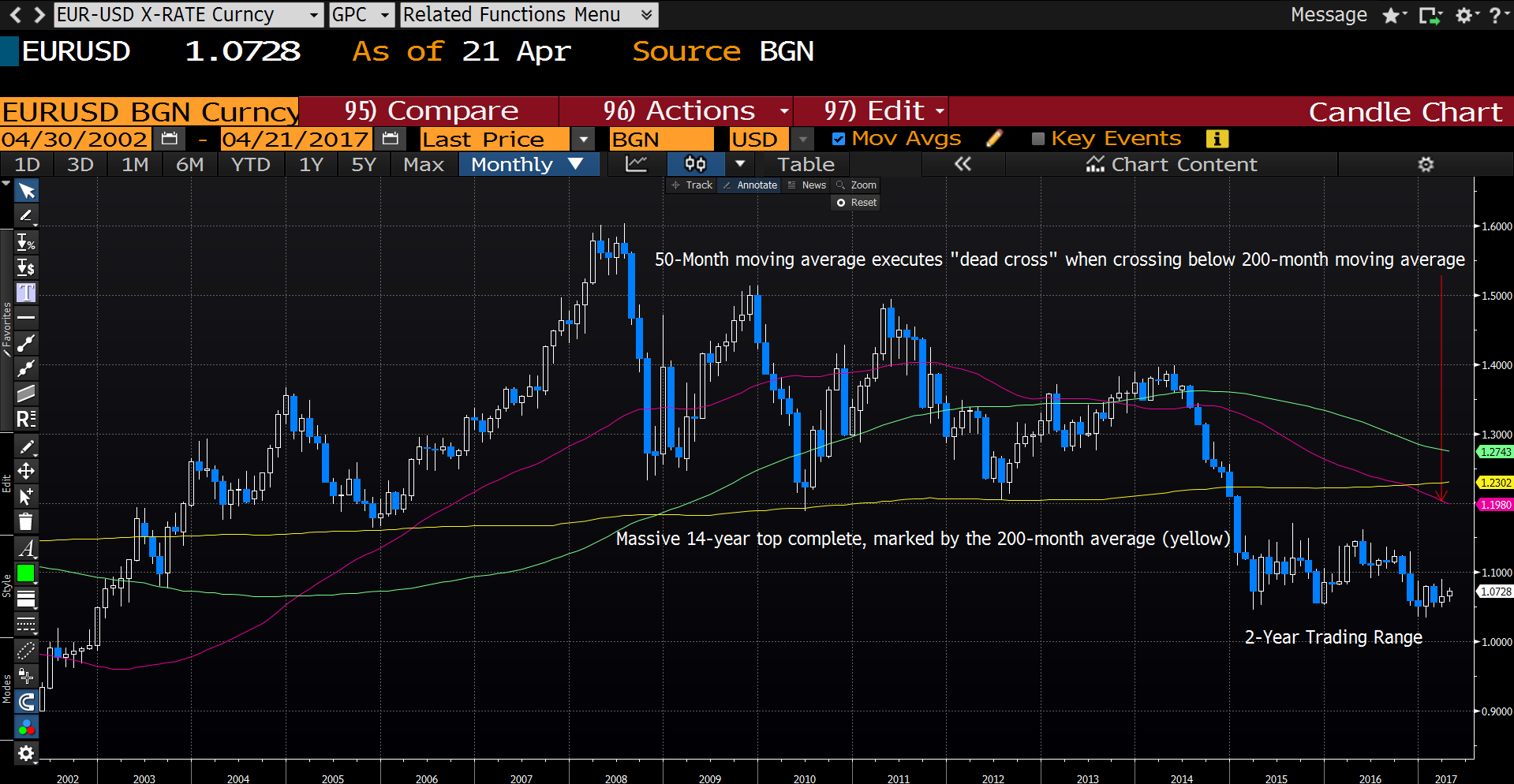
Task: Select the trend line tool with two points
Action: pos(26,343)
